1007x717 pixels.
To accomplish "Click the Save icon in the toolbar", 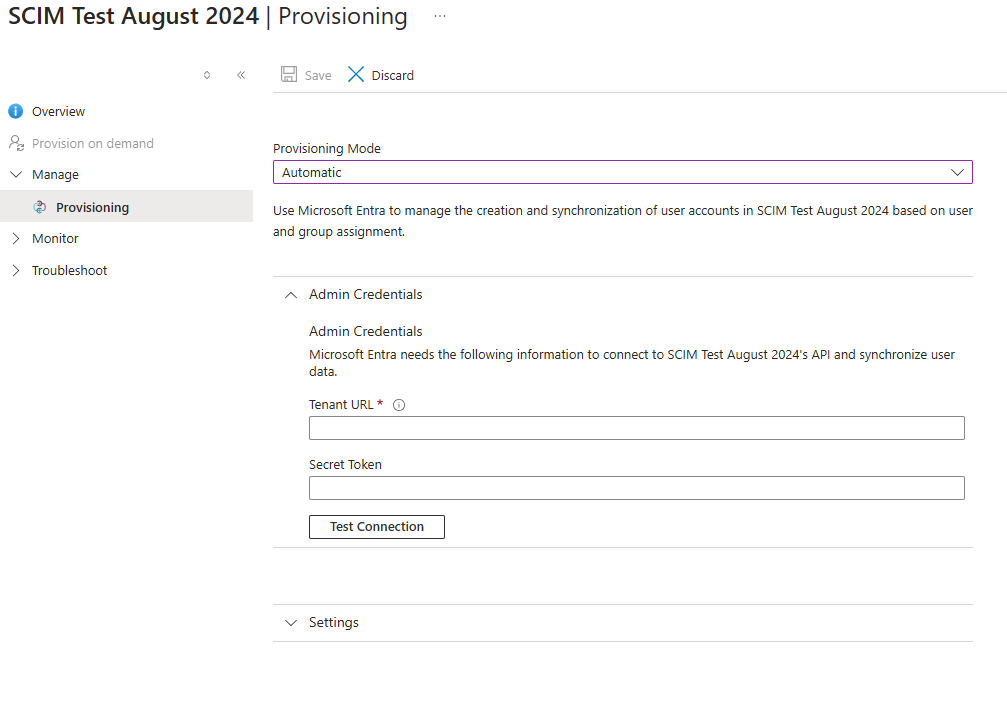I will (290, 74).
